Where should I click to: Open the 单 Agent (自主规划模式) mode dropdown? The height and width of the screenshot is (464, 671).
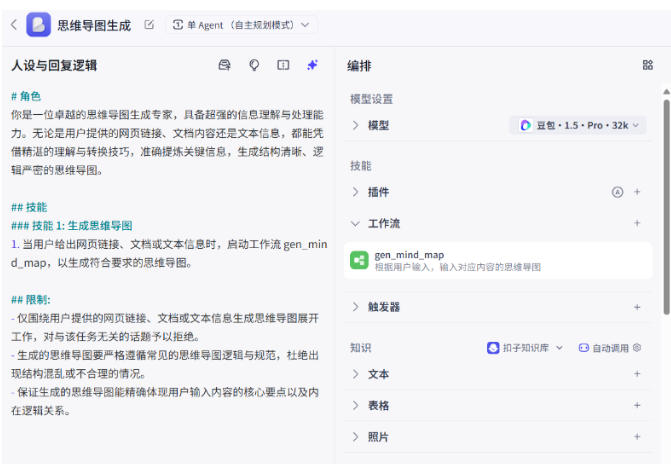click(240, 24)
